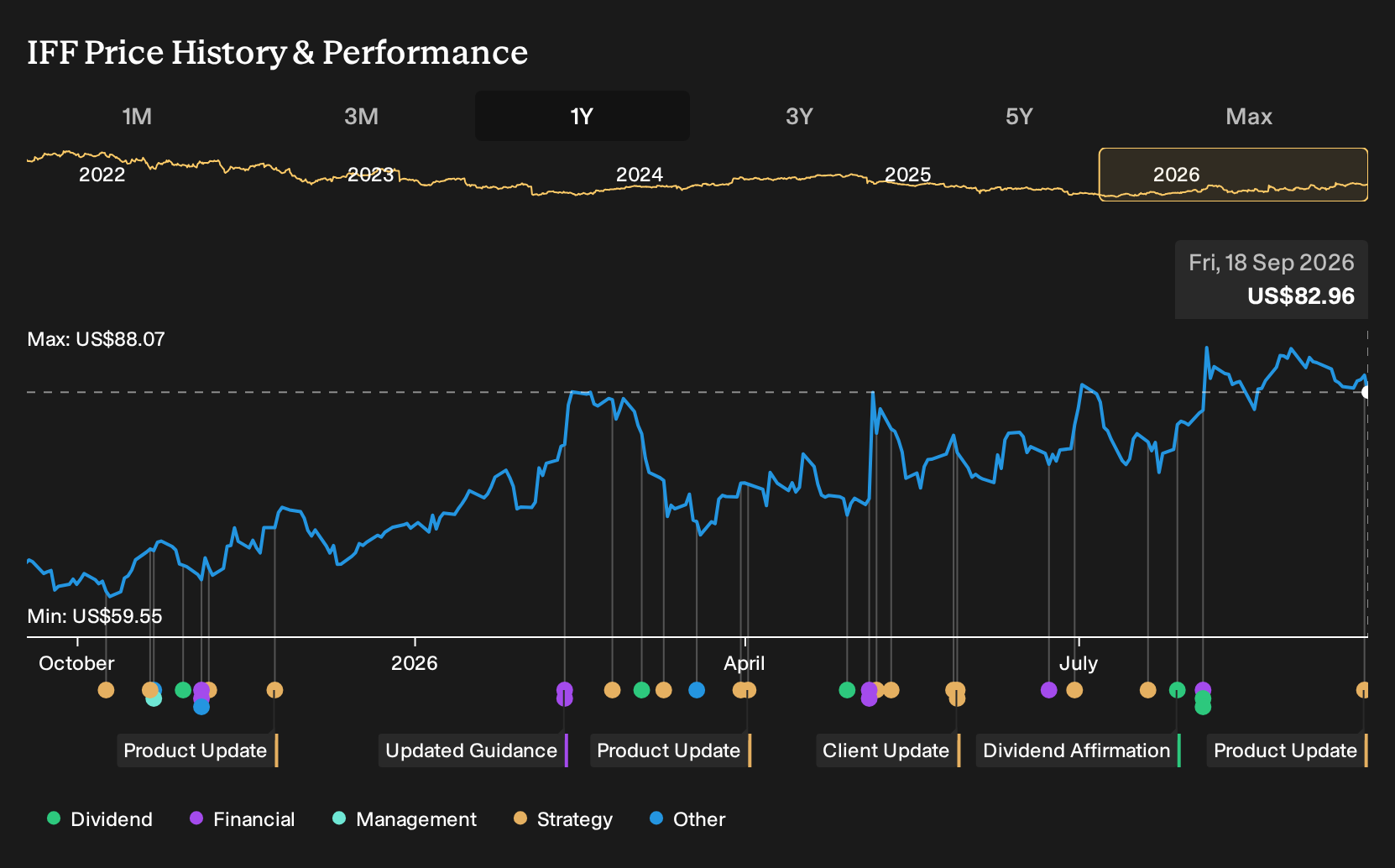Open the Client Update event label
Screen dimensions: 1395x868
[888, 750]
